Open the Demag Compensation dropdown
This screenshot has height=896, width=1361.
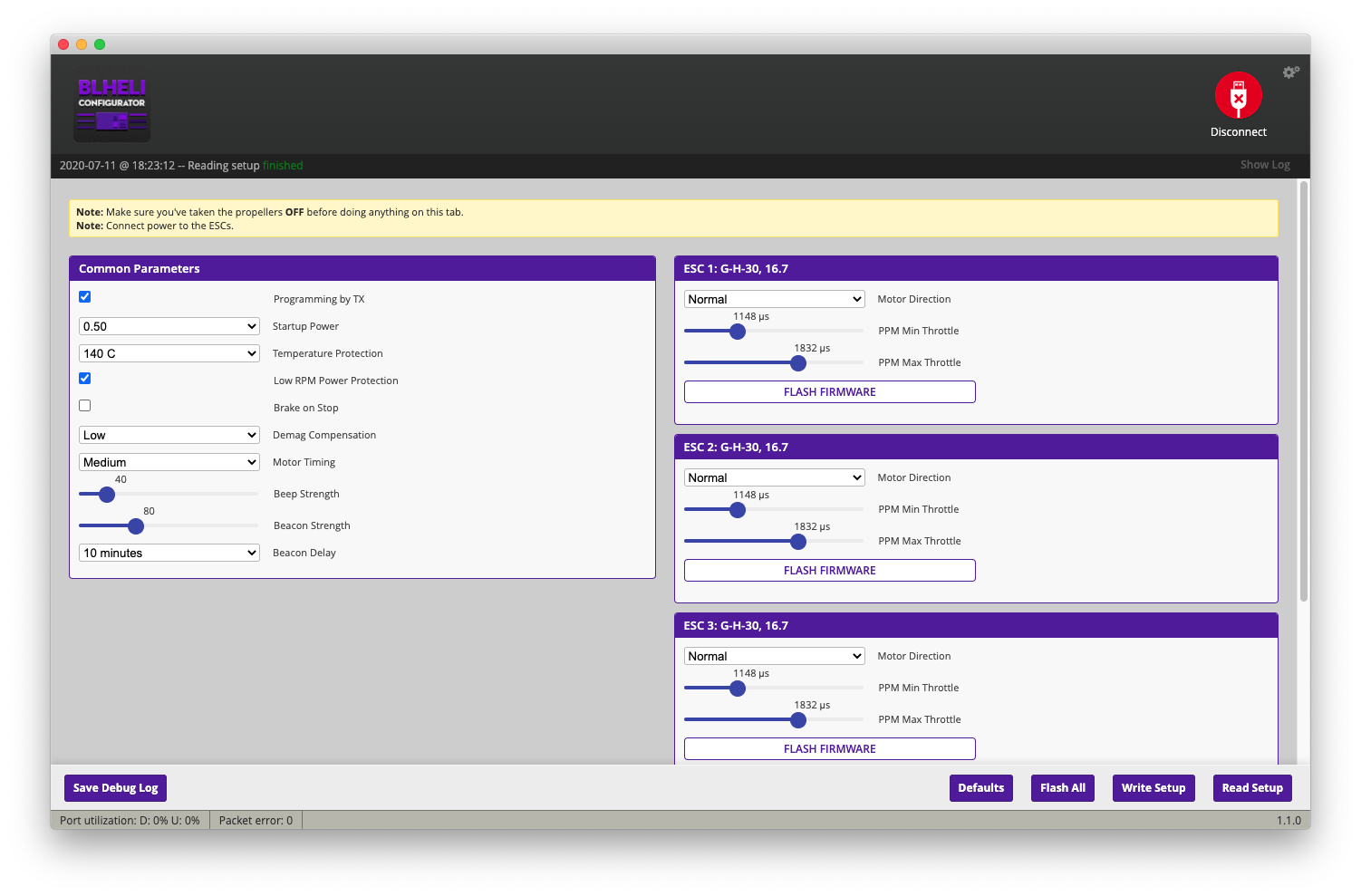click(169, 435)
